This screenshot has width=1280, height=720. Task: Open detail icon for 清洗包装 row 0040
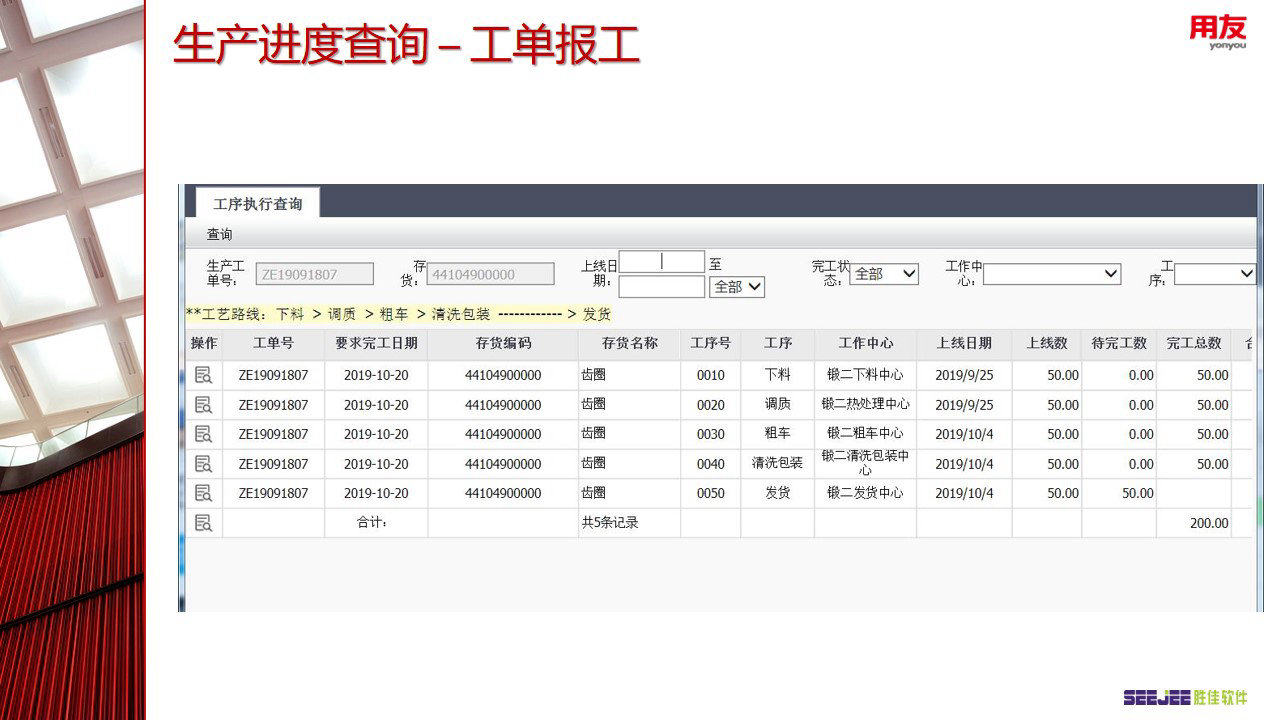click(203, 464)
